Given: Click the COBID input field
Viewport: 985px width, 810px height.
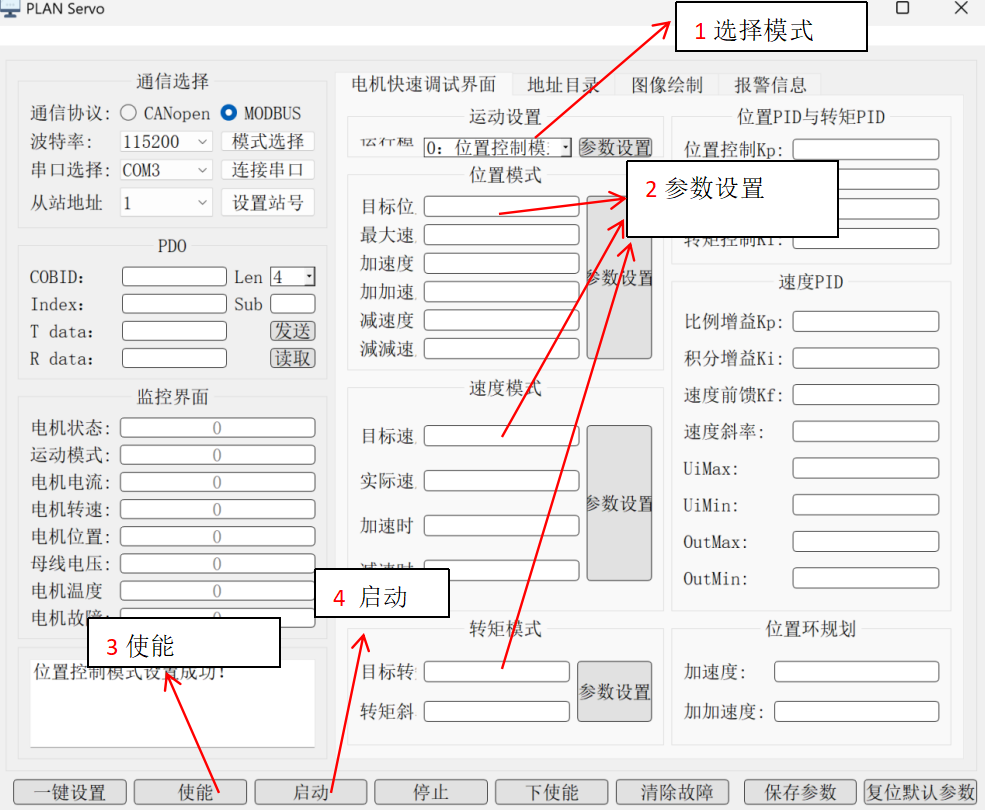Looking at the screenshot, I should click(x=174, y=276).
